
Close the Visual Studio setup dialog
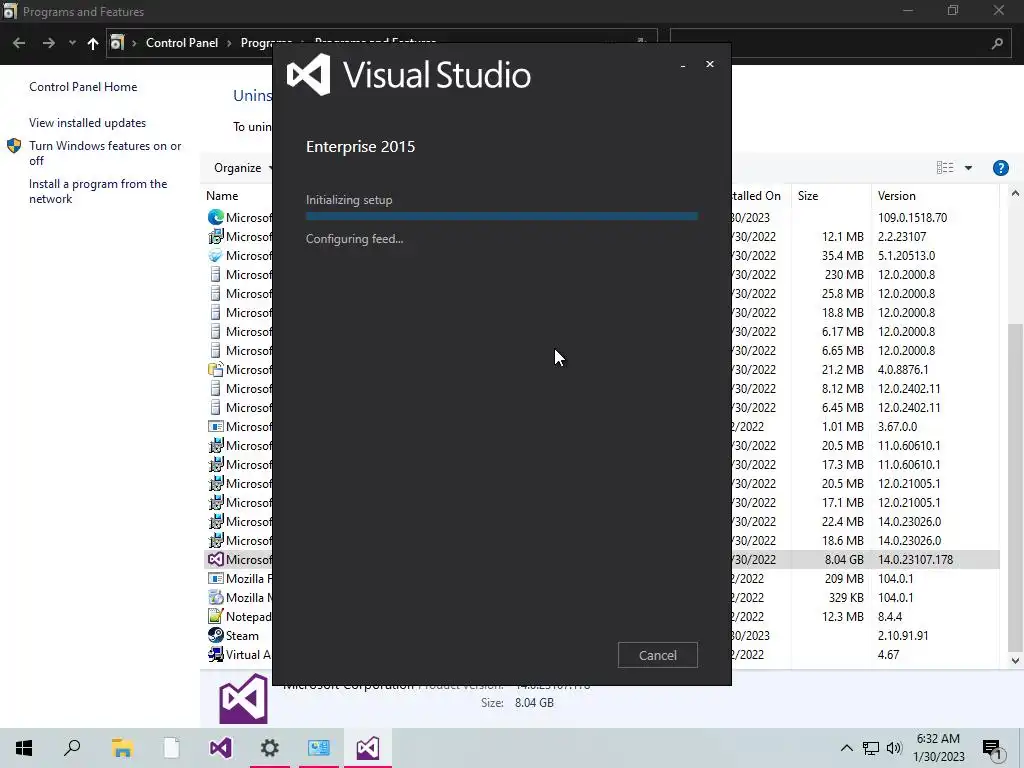pos(709,64)
